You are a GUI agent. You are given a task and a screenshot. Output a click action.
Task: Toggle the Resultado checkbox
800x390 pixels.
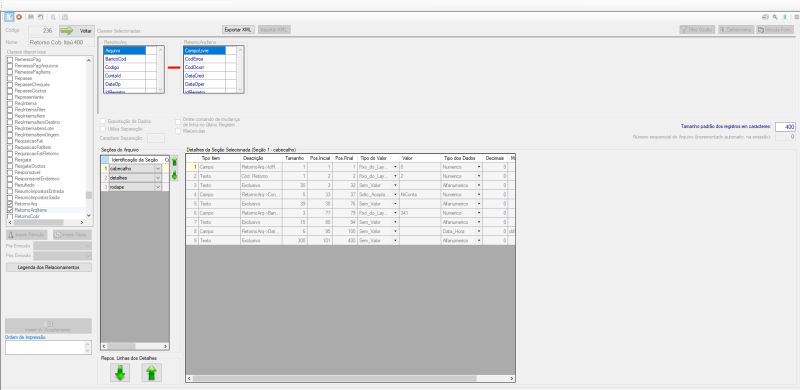(x=10, y=185)
